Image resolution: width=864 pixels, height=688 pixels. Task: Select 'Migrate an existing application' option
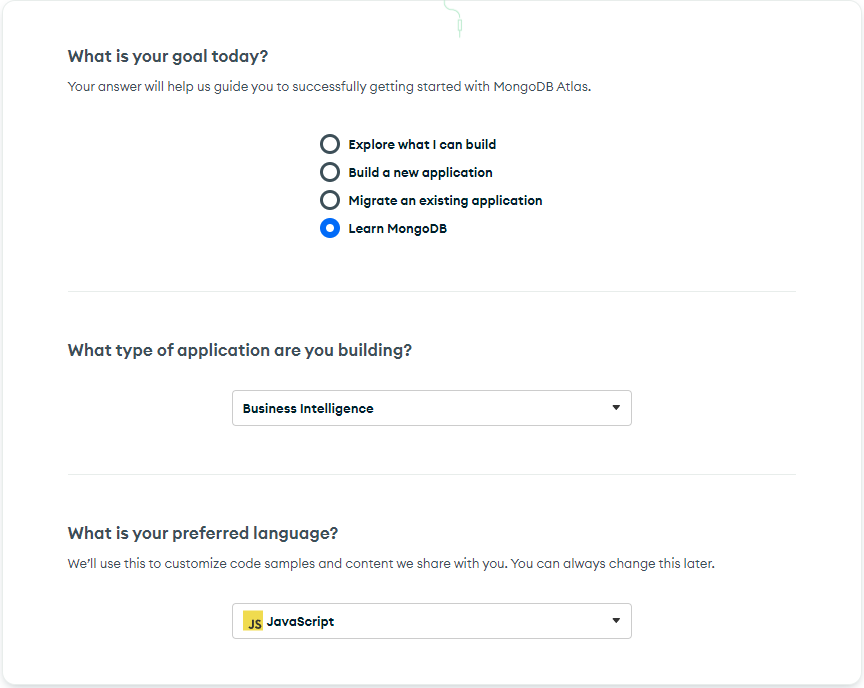coord(330,200)
